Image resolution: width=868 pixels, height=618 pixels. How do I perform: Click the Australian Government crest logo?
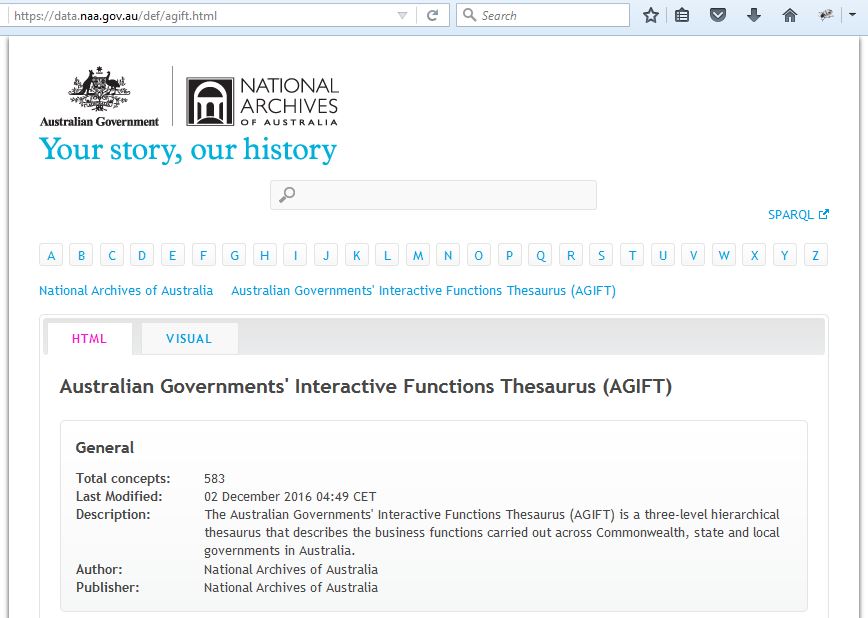pos(99,96)
